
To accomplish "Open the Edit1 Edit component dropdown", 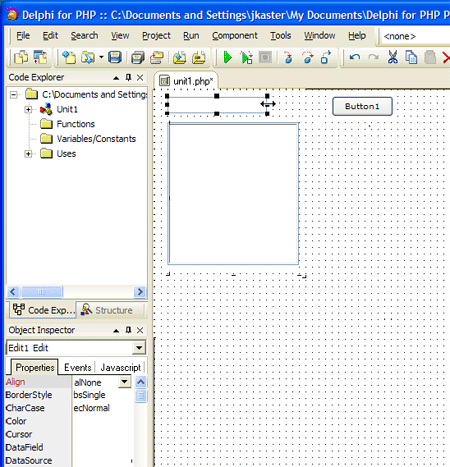I will pyautogui.click(x=139, y=348).
